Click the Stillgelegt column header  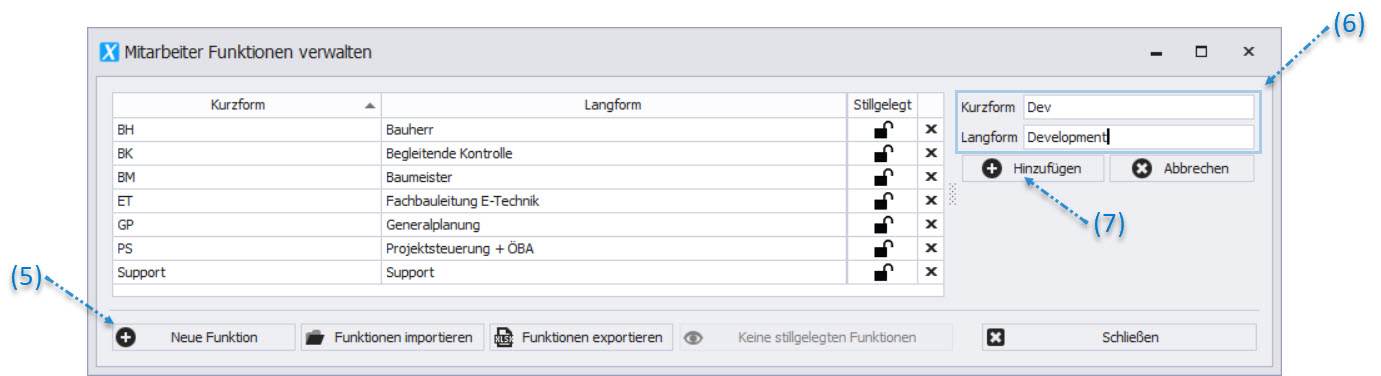pyautogui.click(x=882, y=105)
